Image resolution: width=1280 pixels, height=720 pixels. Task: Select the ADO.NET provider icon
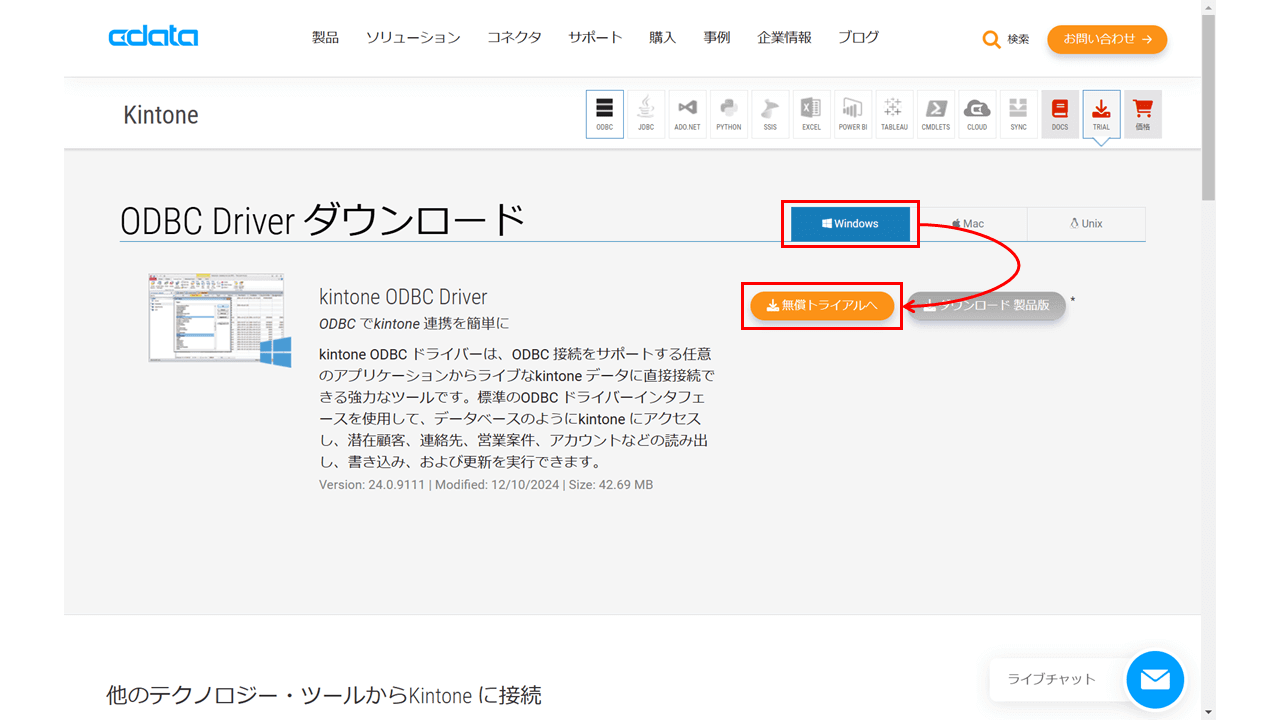pyautogui.click(x=687, y=114)
